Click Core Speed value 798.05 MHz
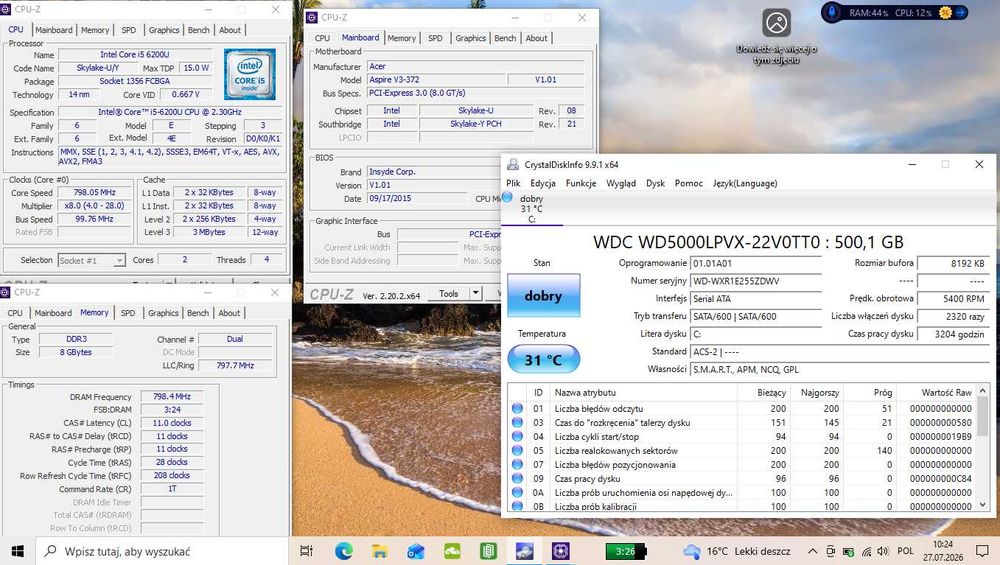Image resolution: width=1000 pixels, height=565 pixels. click(94, 192)
